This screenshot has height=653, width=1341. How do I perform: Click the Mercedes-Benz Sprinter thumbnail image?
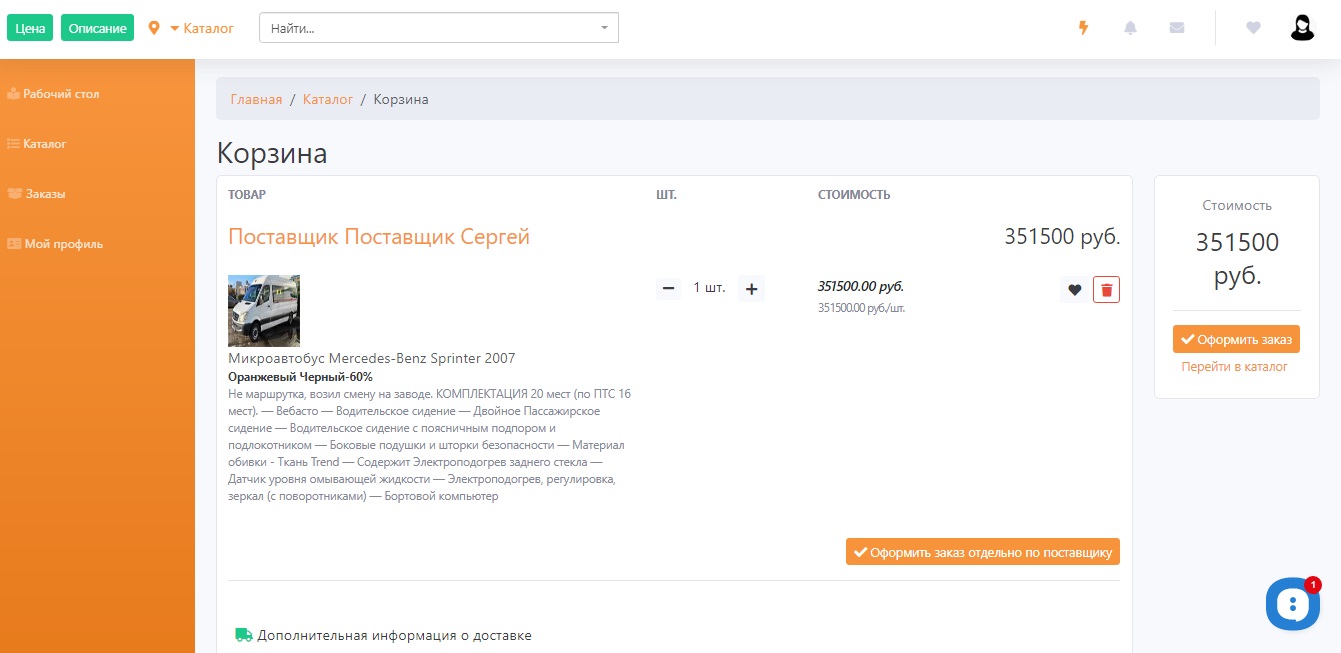pos(264,311)
